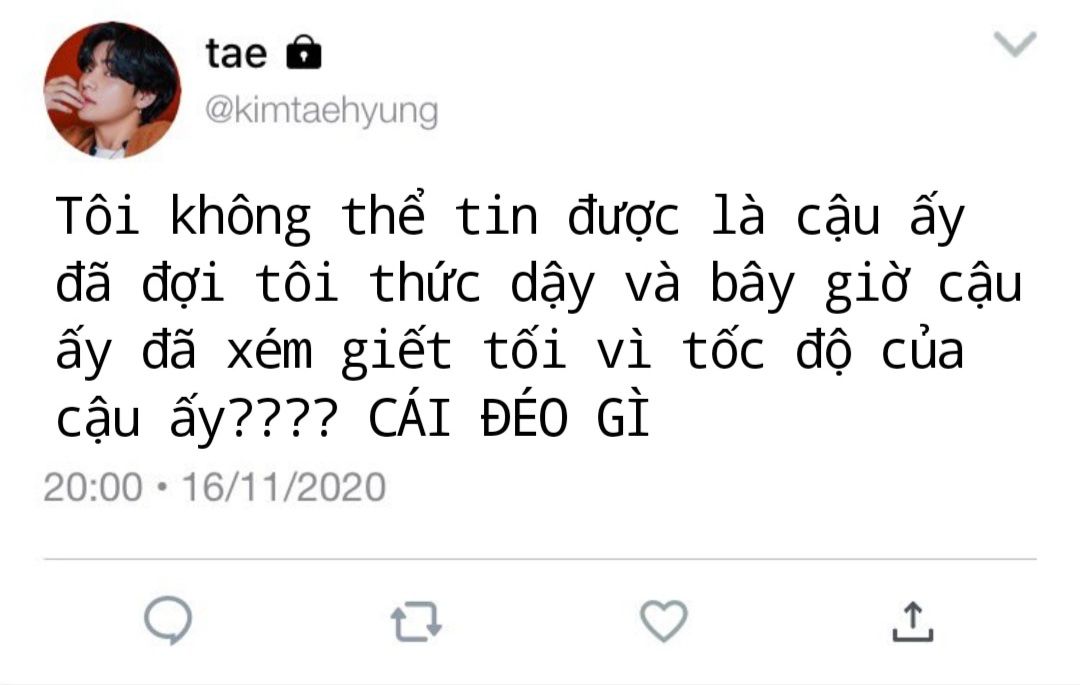Open the @kimtaehyung handle link
The width and height of the screenshot is (1080, 685).
(322, 111)
